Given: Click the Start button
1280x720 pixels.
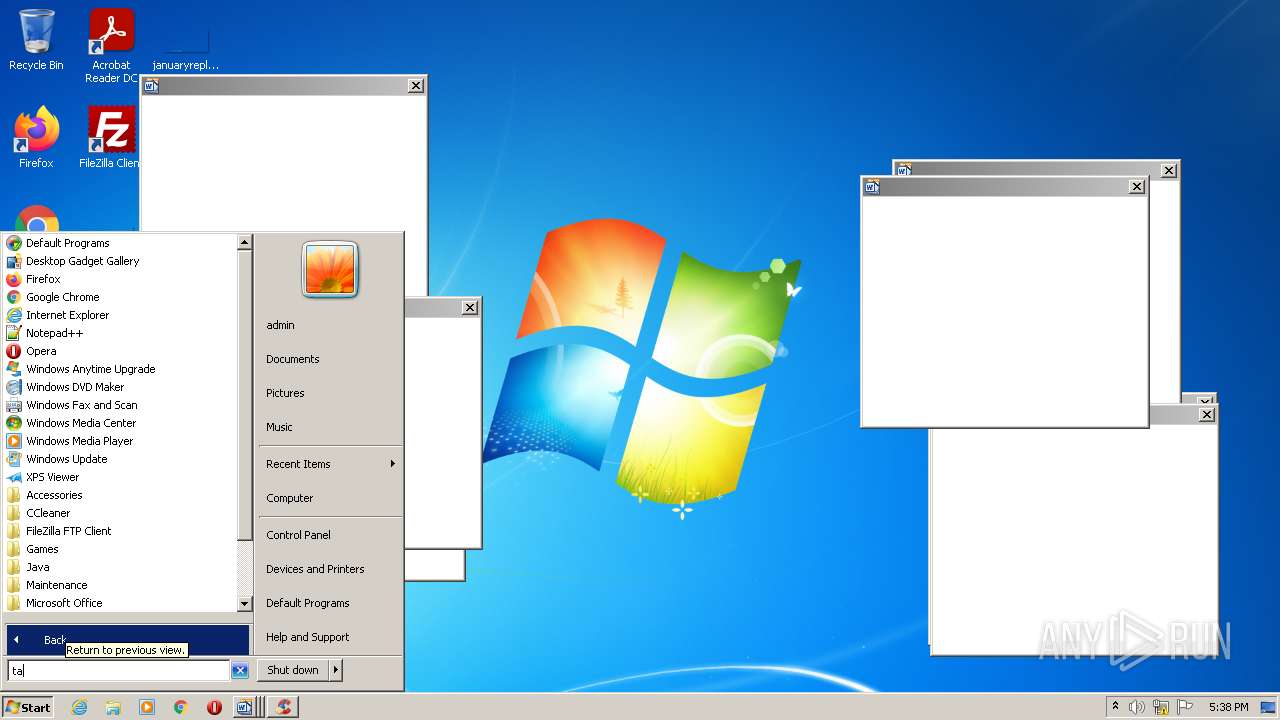Looking at the screenshot, I should tap(28, 707).
